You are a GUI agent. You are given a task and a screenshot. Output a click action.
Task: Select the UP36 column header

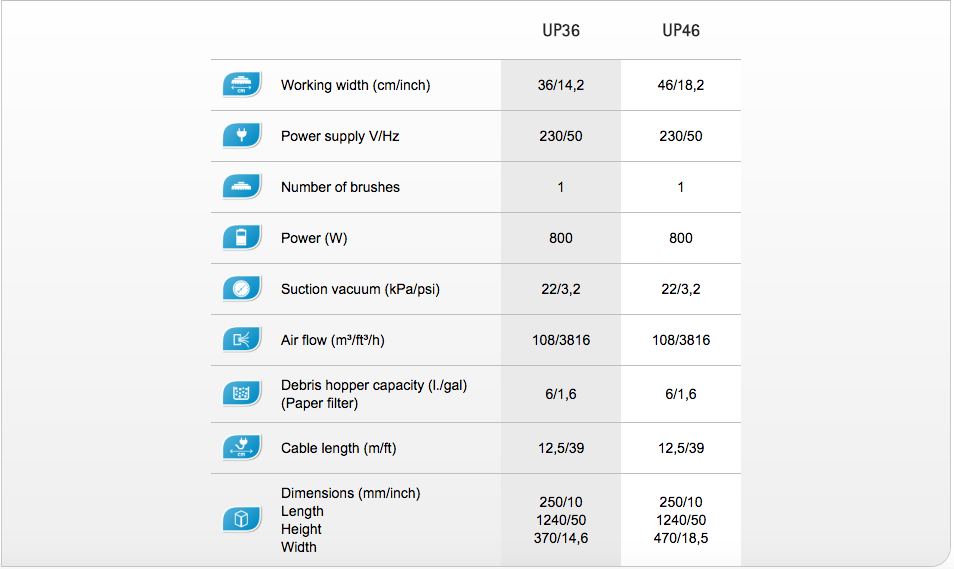pyautogui.click(x=561, y=30)
